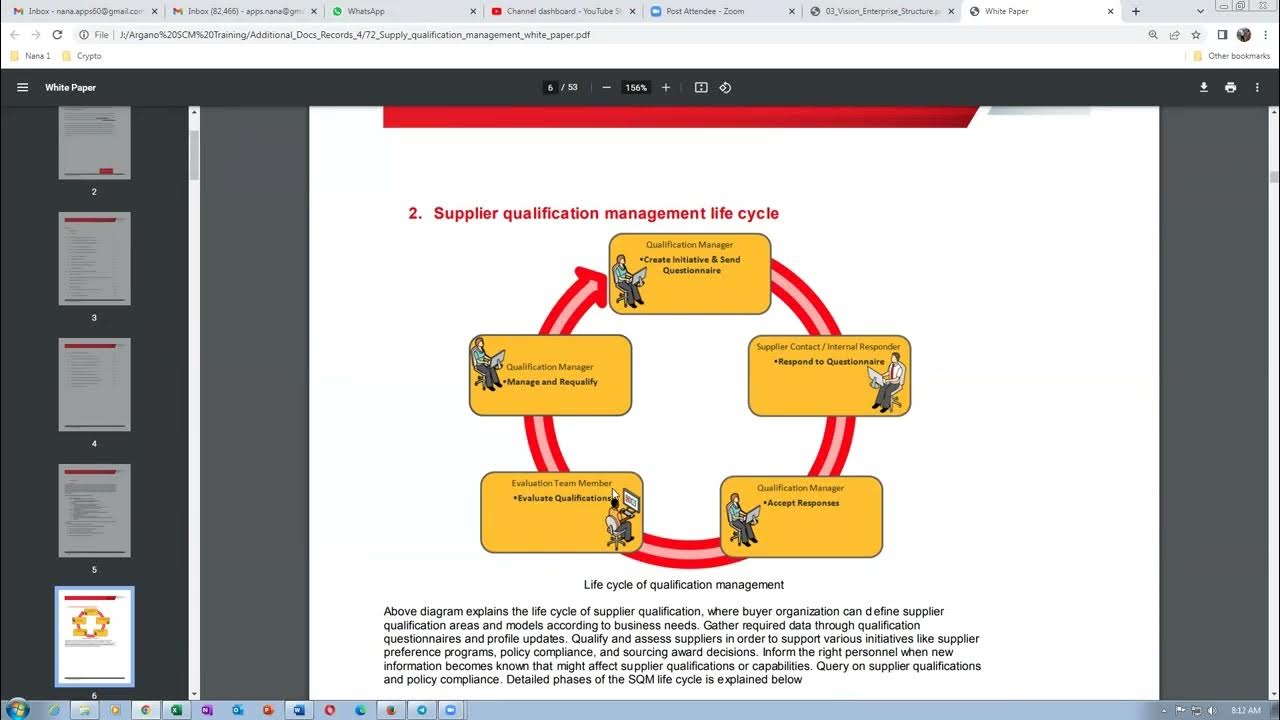Expand the tab search dropdown arrow

click(x=1200, y=11)
